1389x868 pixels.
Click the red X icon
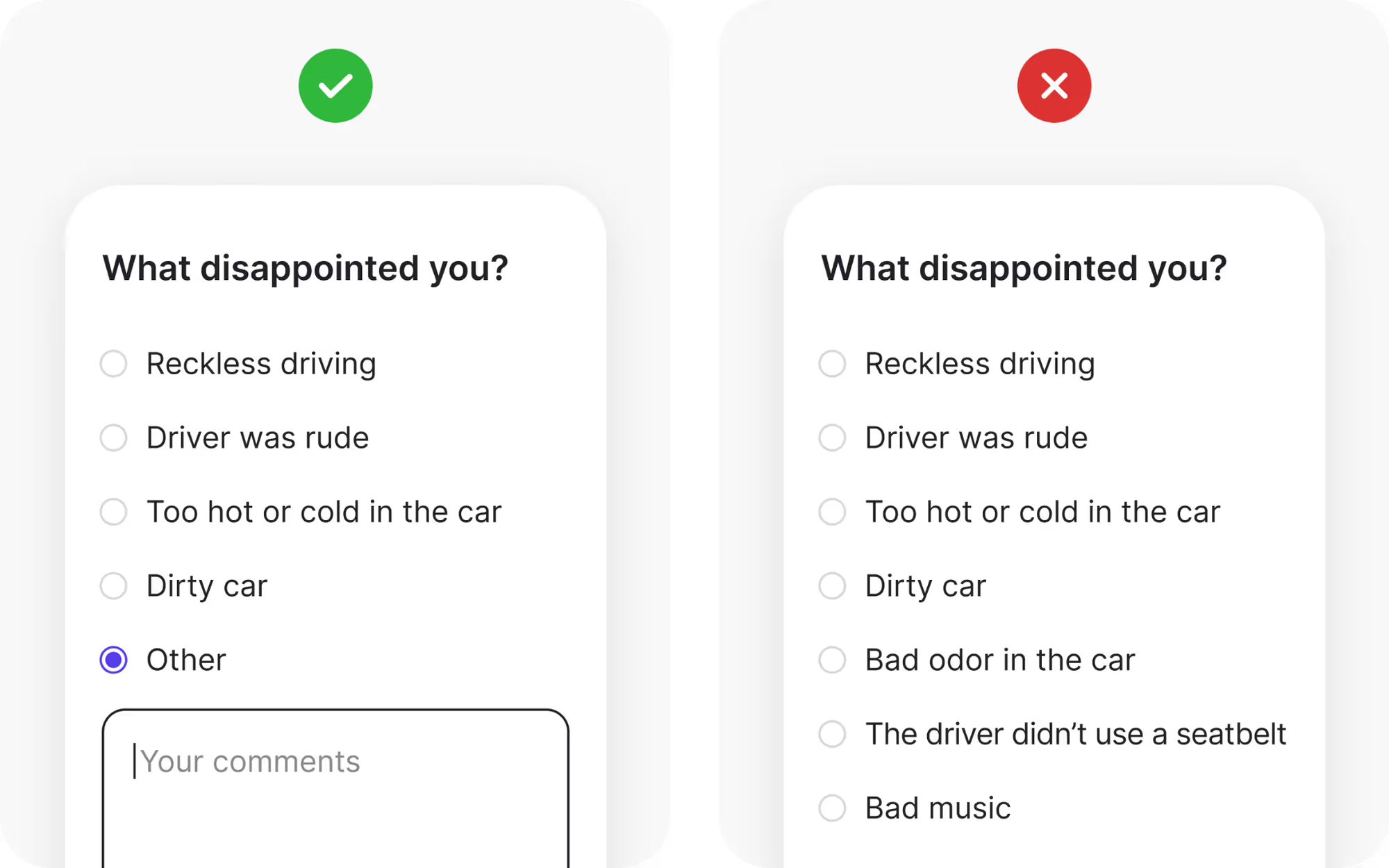coord(1054,86)
